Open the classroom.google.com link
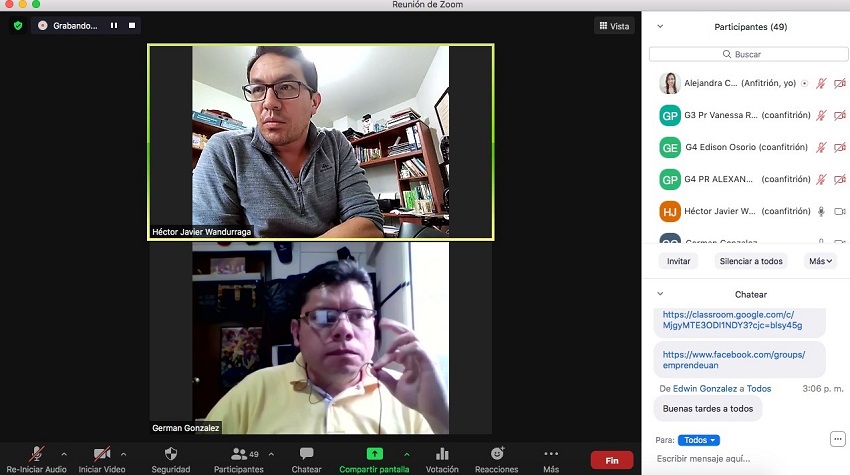The height and width of the screenshot is (475, 850). coord(732,320)
